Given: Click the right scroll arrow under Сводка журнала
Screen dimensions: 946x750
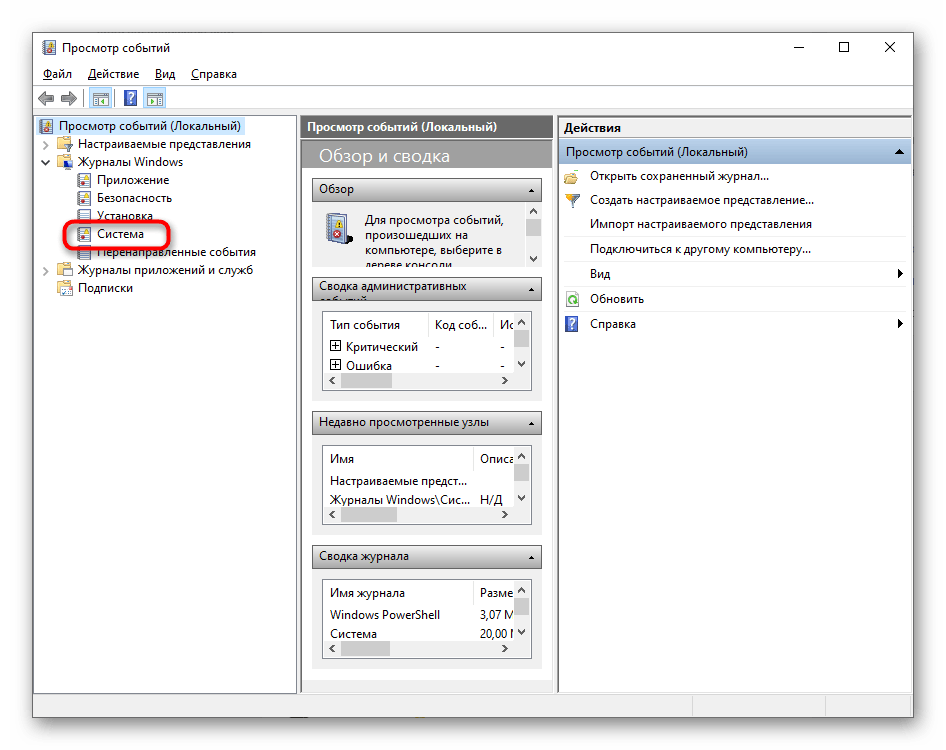Looking at the screenshot, I should (506, 648).
